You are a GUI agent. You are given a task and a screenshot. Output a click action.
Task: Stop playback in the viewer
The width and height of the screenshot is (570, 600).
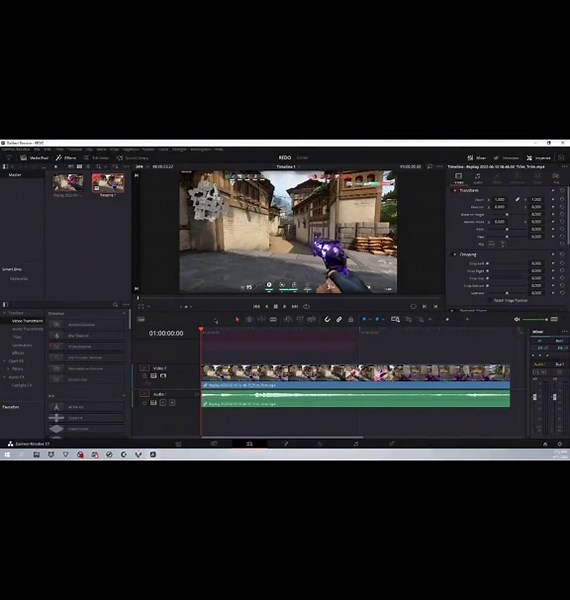[276, 307]
